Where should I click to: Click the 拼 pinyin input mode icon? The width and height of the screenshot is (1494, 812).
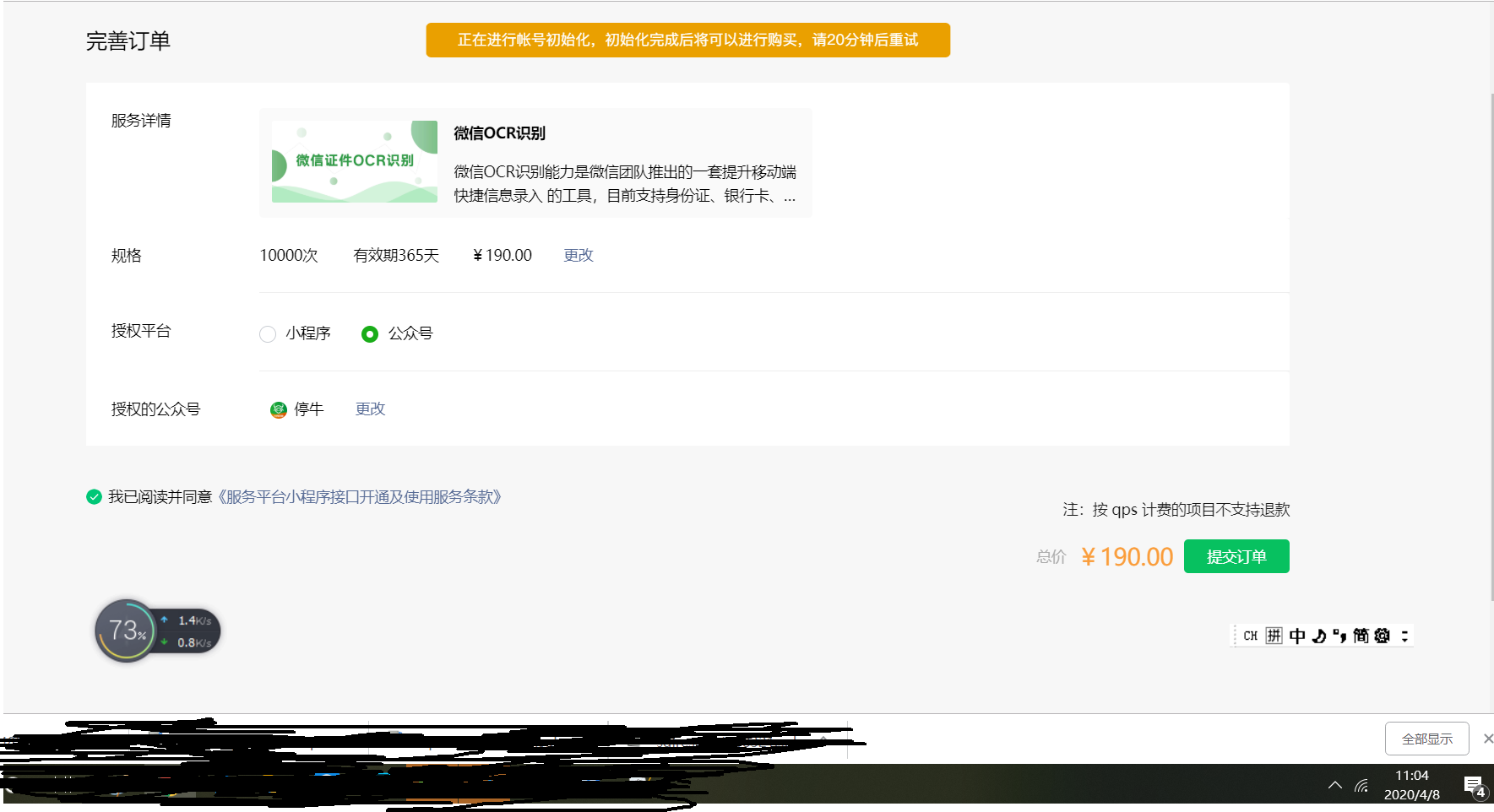[x=1274, y=636]
